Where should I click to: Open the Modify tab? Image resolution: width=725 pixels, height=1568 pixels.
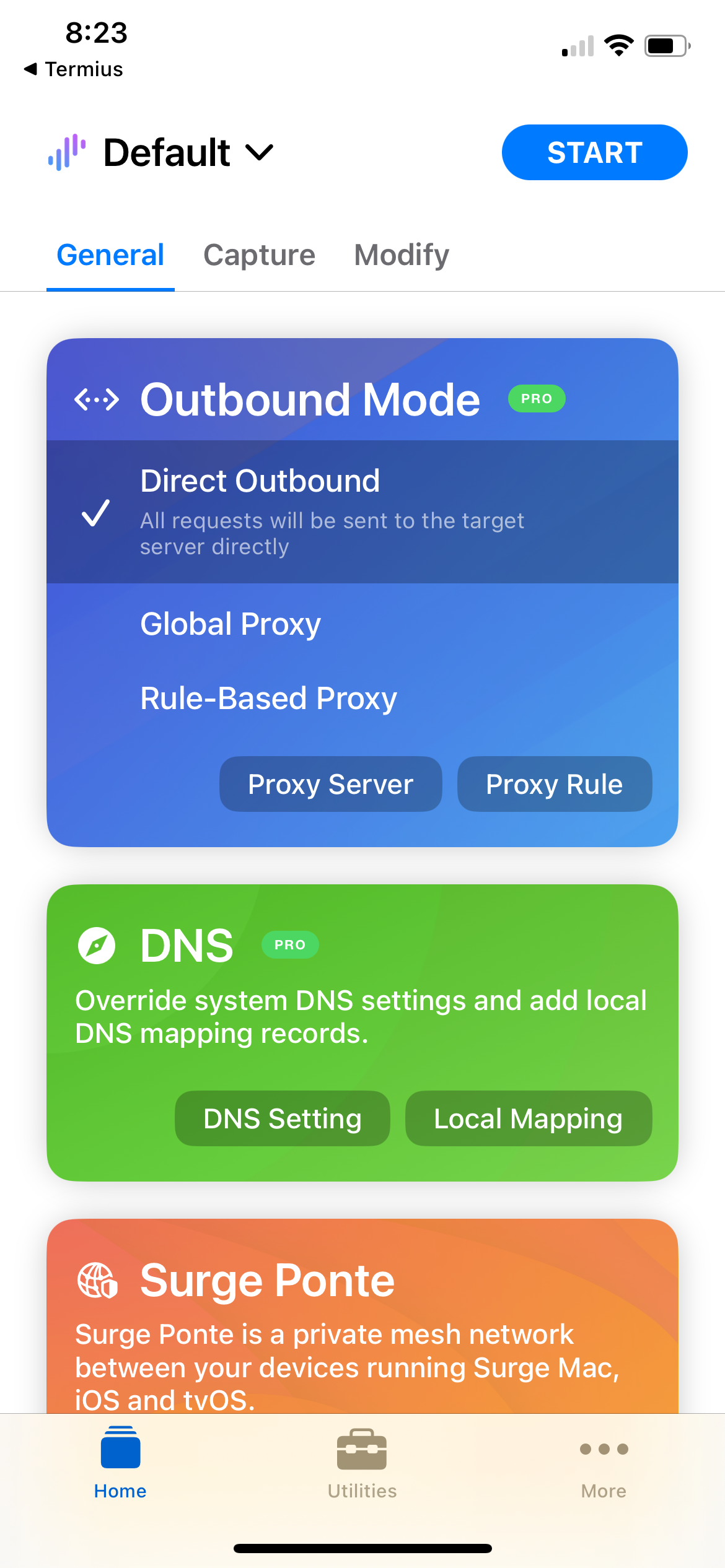[x=402, y=255]
